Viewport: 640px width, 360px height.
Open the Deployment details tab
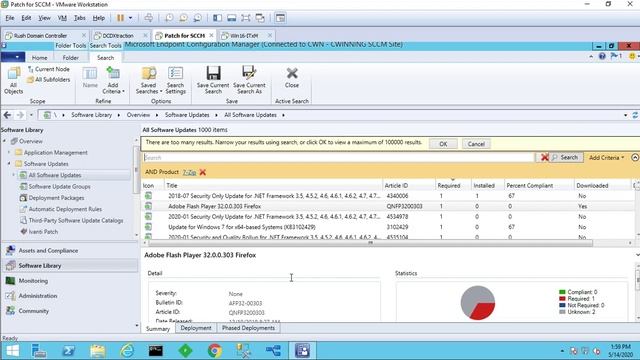196,328
